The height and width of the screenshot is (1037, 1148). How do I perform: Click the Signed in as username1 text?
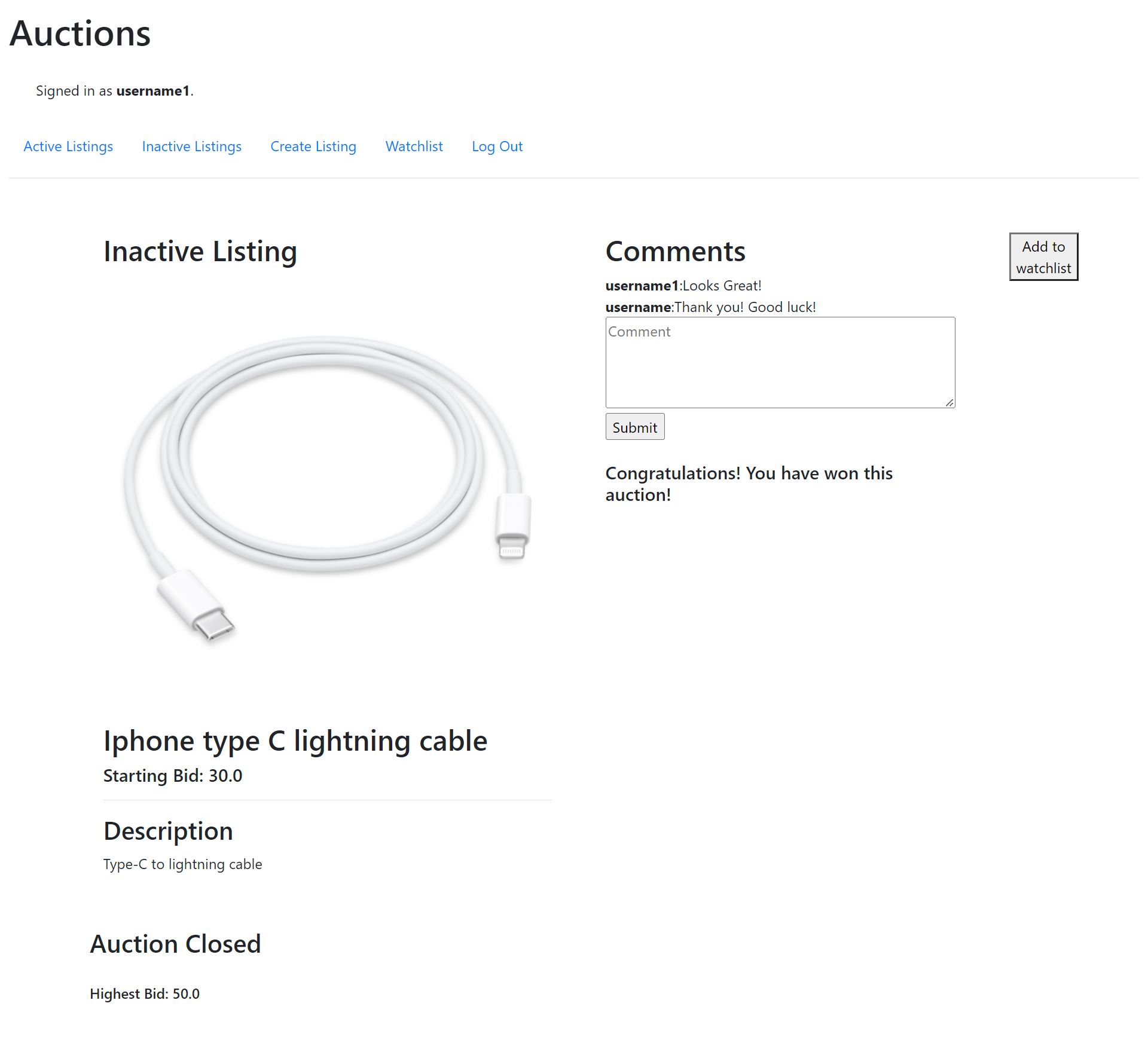[x=114, y=91]
